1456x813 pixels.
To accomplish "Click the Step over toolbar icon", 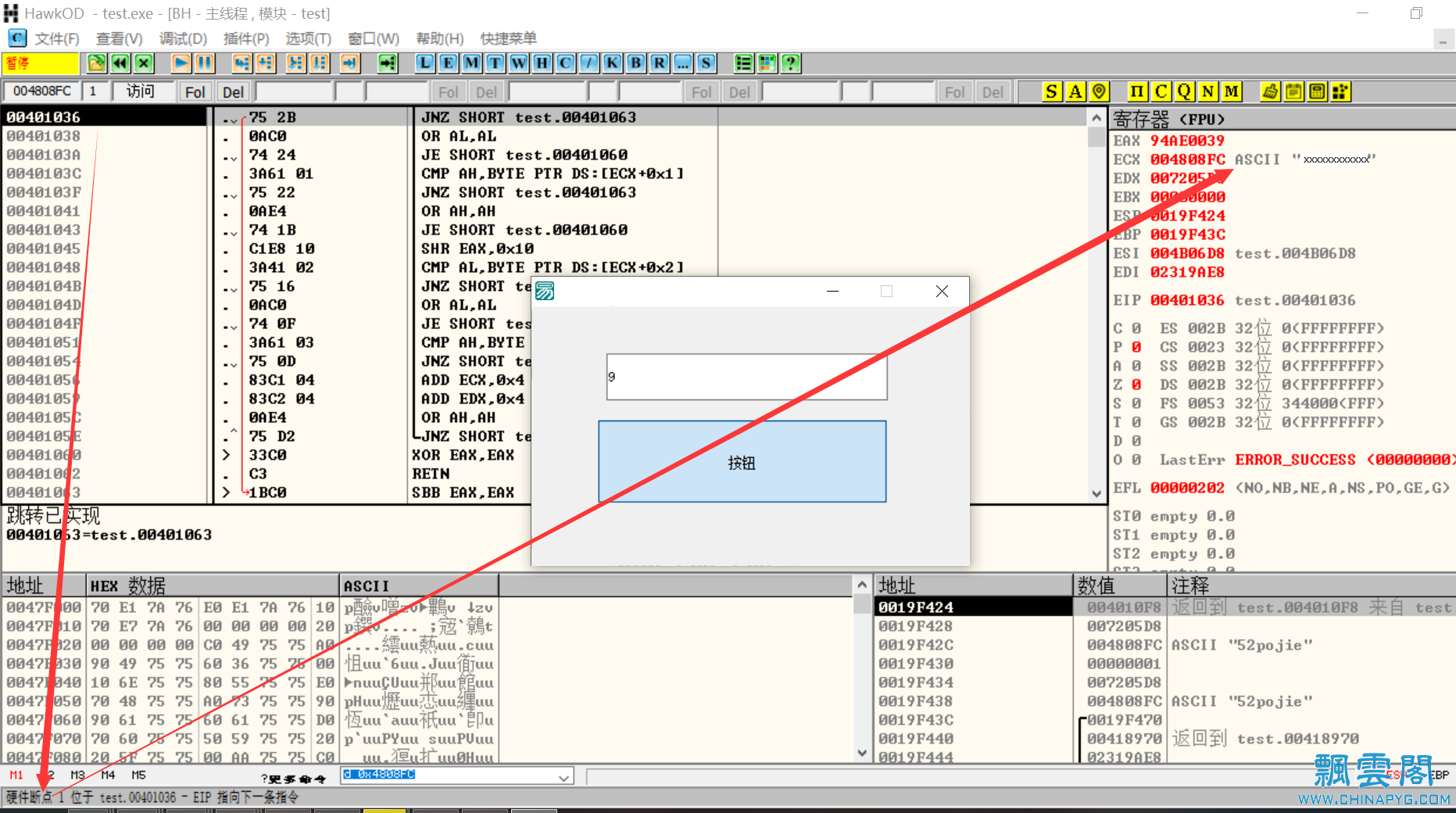I will [266, 63].
